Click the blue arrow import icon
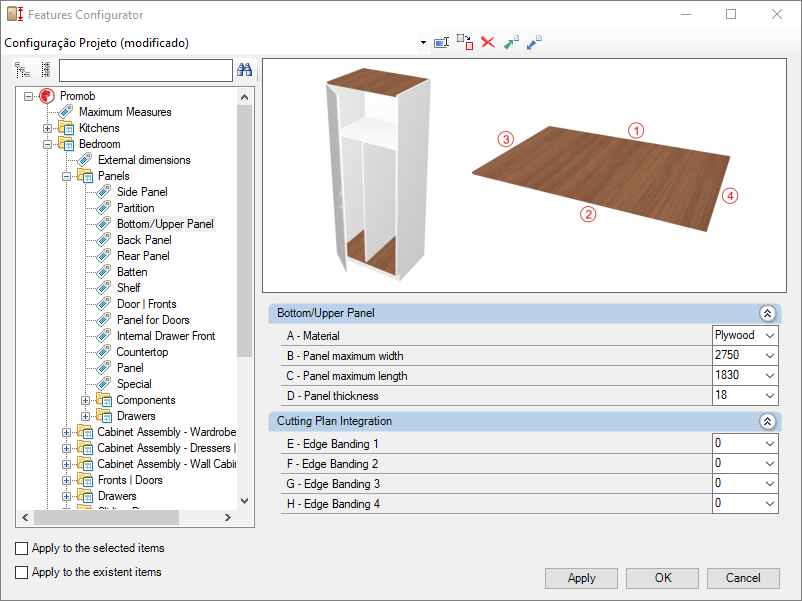 [x=534, y=42]
